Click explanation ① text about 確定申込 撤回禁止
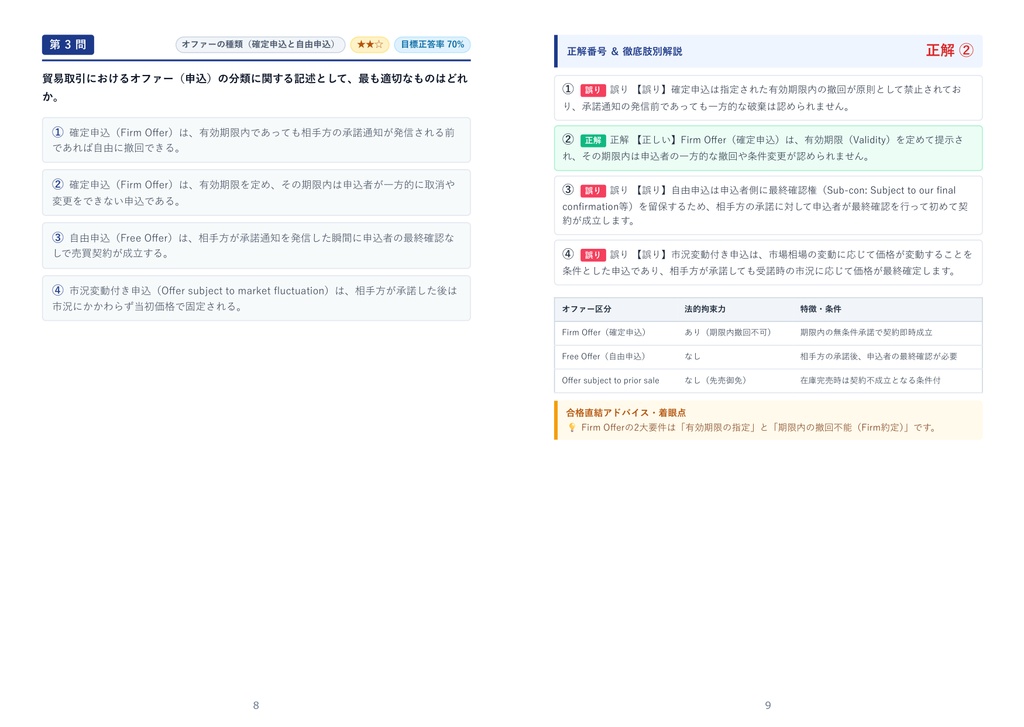 click(768, 98)
